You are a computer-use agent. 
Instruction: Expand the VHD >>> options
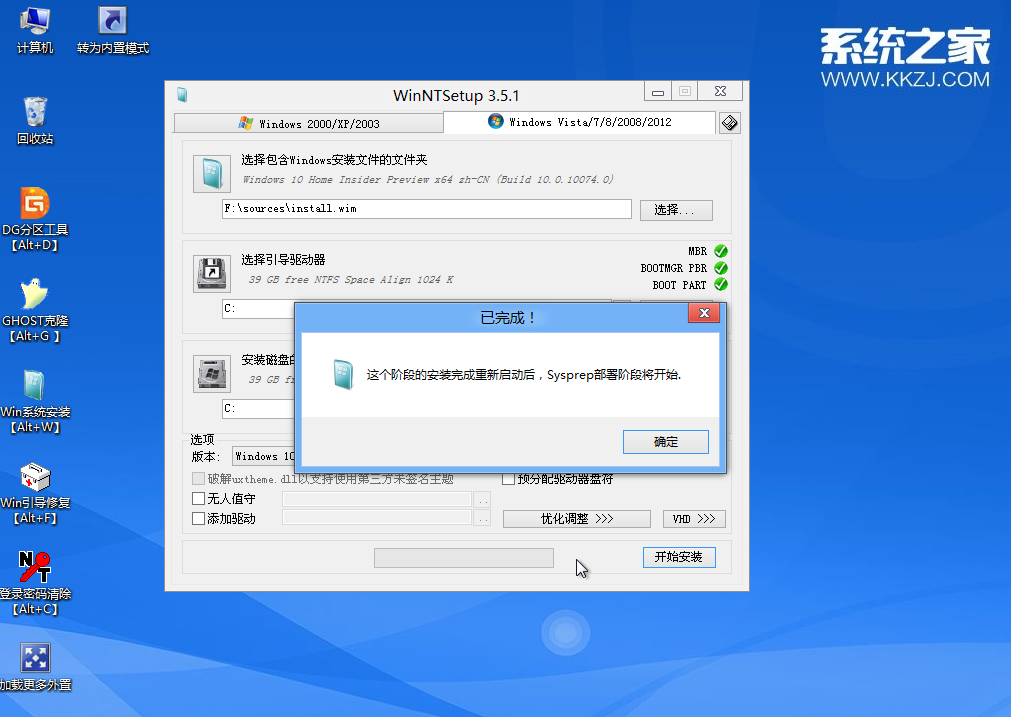(x=693, y=519)
